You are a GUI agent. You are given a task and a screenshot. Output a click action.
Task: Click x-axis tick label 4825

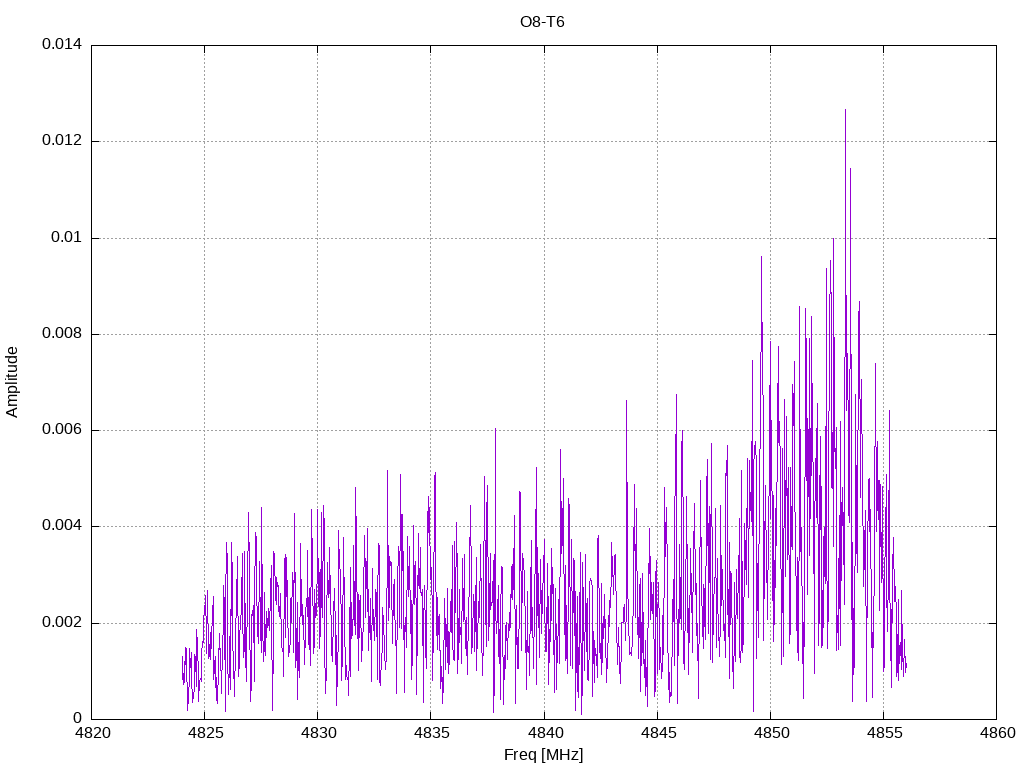tap(205, 733)
